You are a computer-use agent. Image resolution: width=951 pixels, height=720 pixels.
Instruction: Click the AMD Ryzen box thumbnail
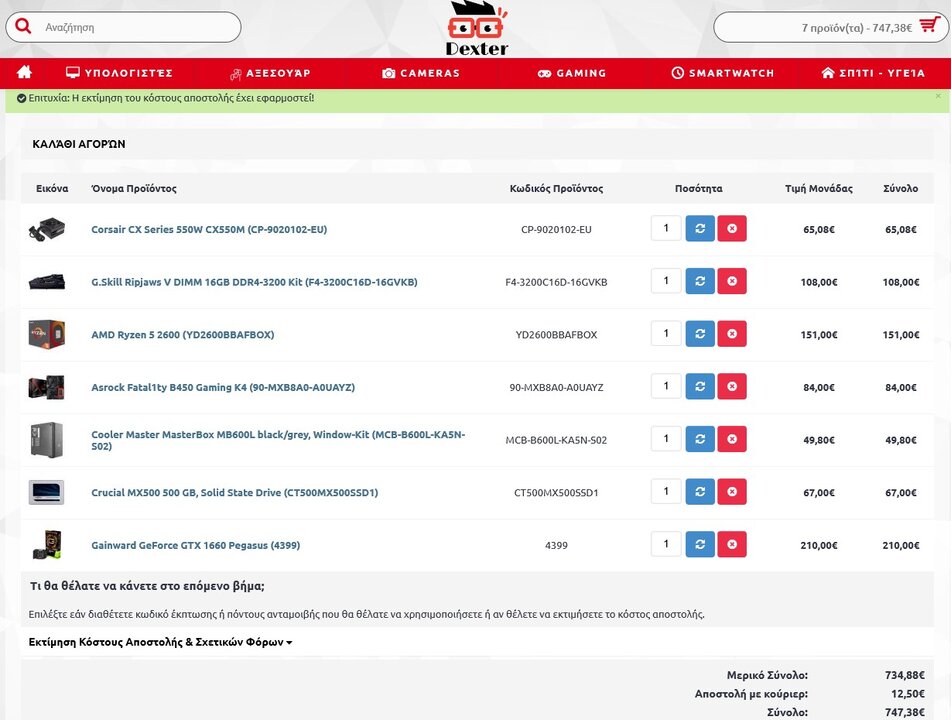[47, 334]
